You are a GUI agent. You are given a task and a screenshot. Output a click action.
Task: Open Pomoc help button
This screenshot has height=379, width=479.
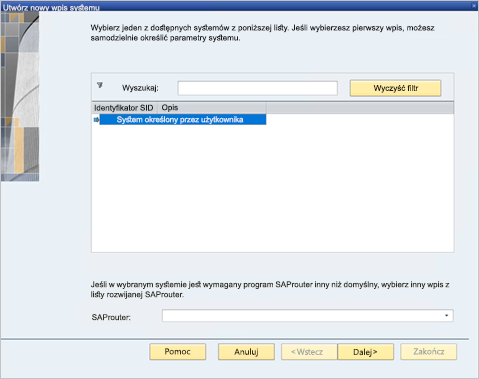pyautogui.click(x=178, y=352)
